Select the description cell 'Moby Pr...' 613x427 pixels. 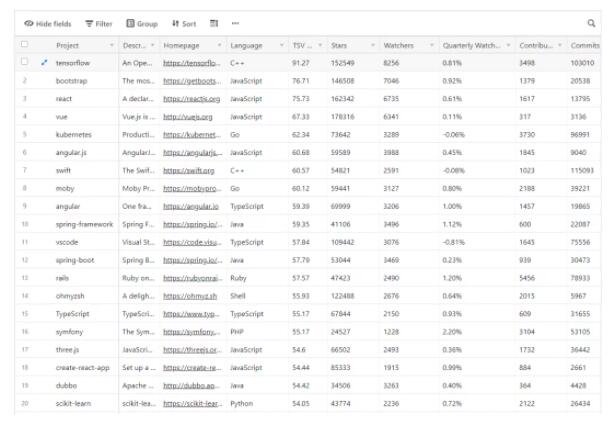coord(139,189)
